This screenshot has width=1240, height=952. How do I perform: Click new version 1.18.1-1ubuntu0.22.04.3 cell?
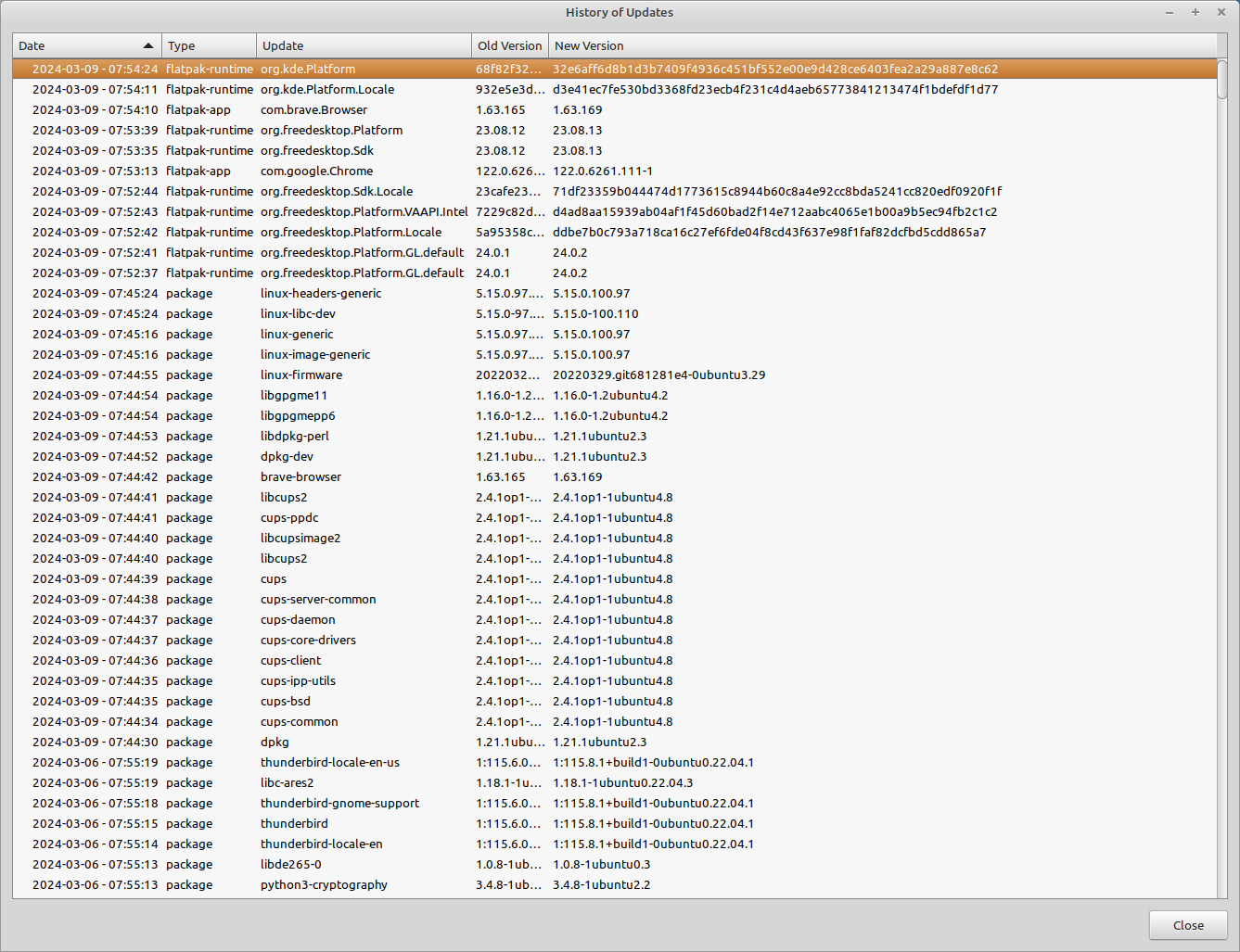click(623, 782)
